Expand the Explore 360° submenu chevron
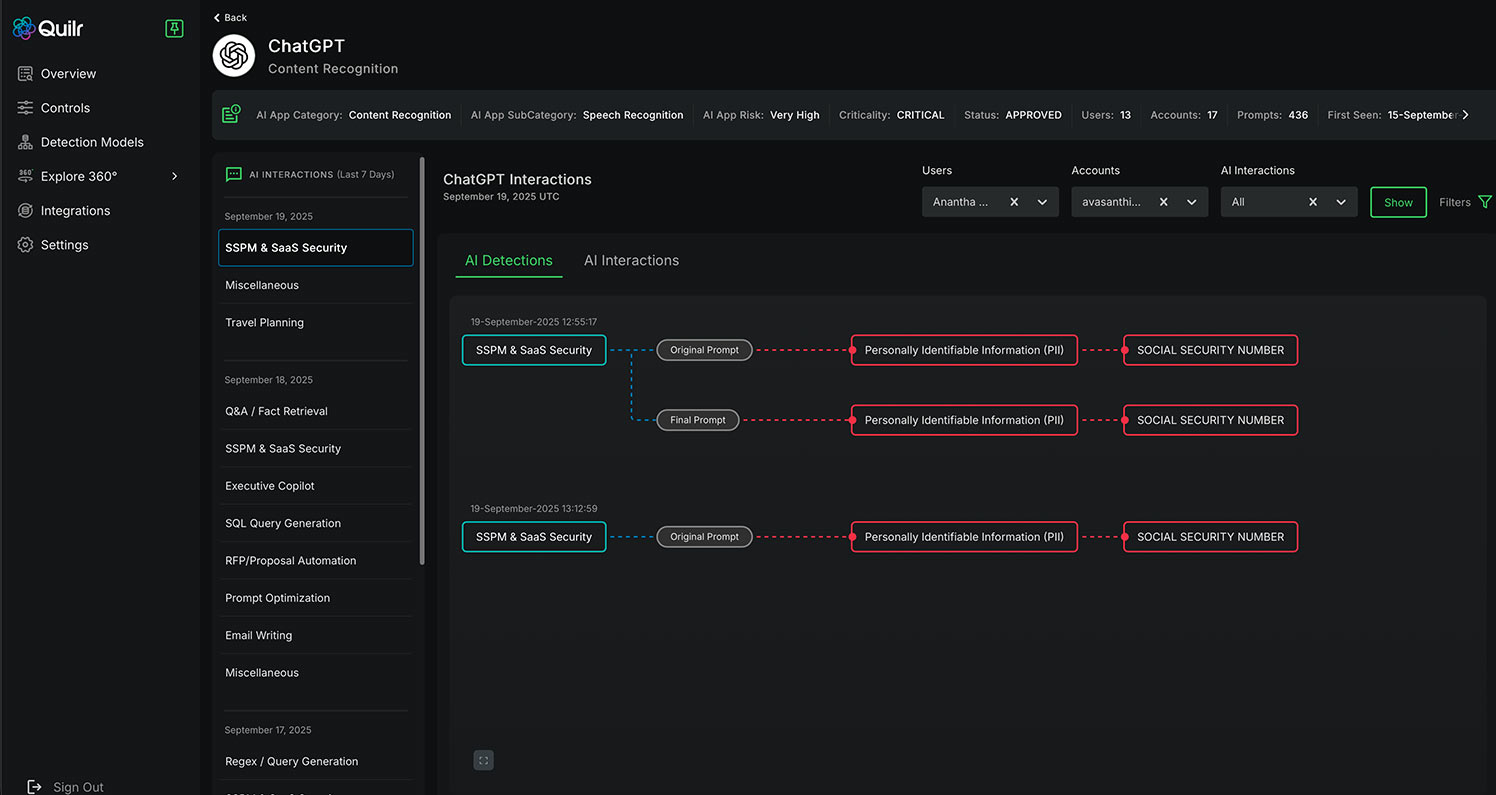 175,176
